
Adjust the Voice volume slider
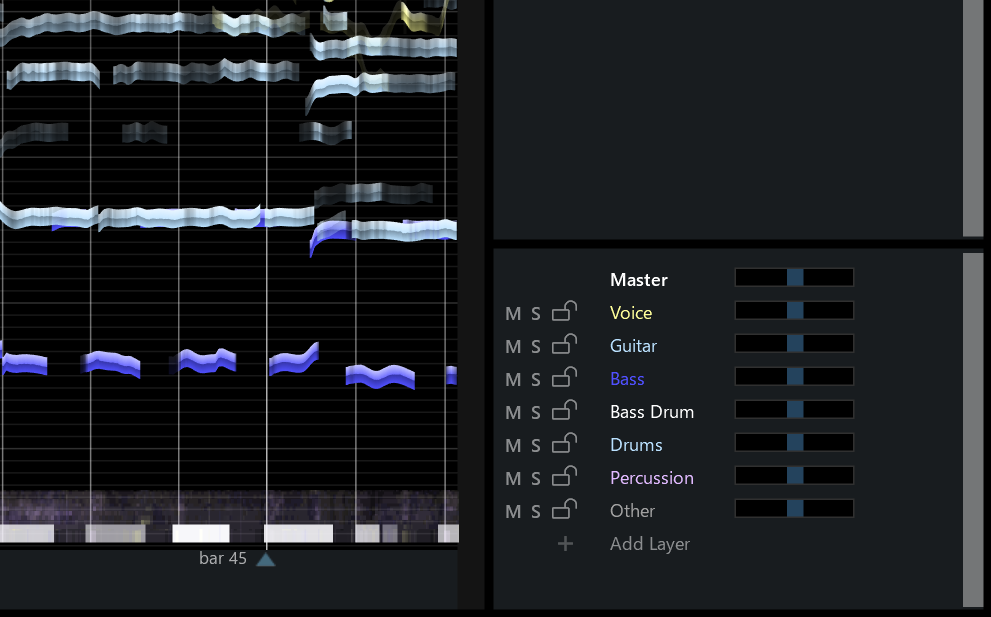[794, 310]
